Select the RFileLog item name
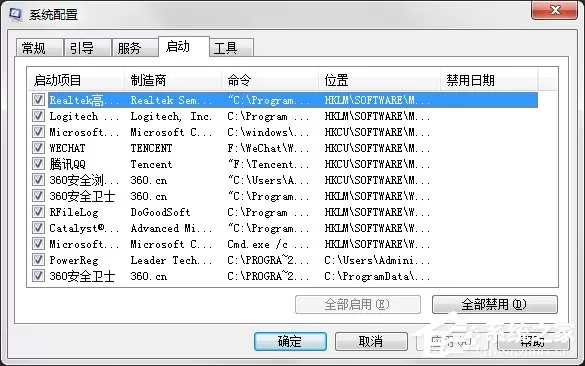 pyautogui.click(x=74, y=212)
